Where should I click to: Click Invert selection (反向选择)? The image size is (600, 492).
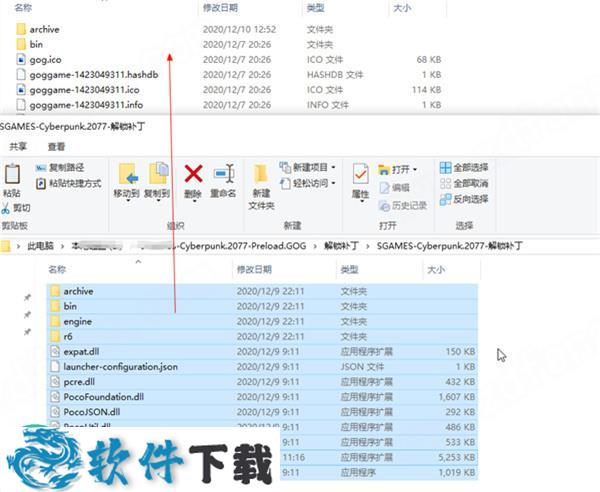[x=464, y=199]
